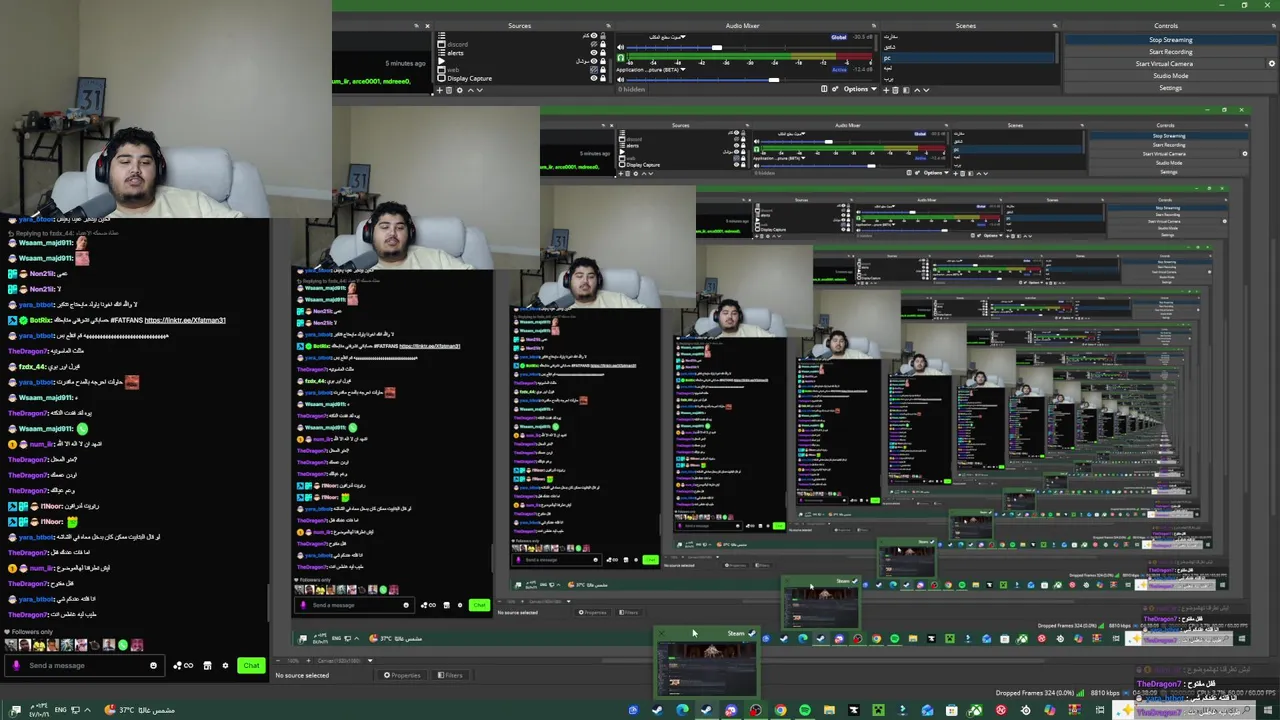Click Stop Streaming in main OBS Controls
This screenshot has height=720, width=1280.
[x=1171, y=40]
